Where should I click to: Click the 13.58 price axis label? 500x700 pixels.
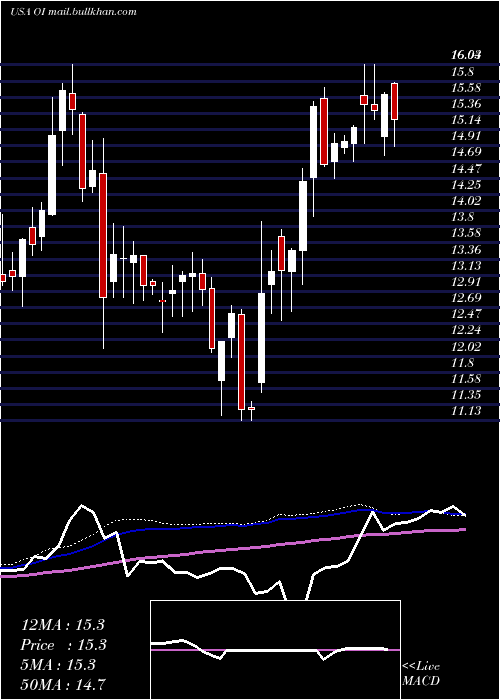466,233
